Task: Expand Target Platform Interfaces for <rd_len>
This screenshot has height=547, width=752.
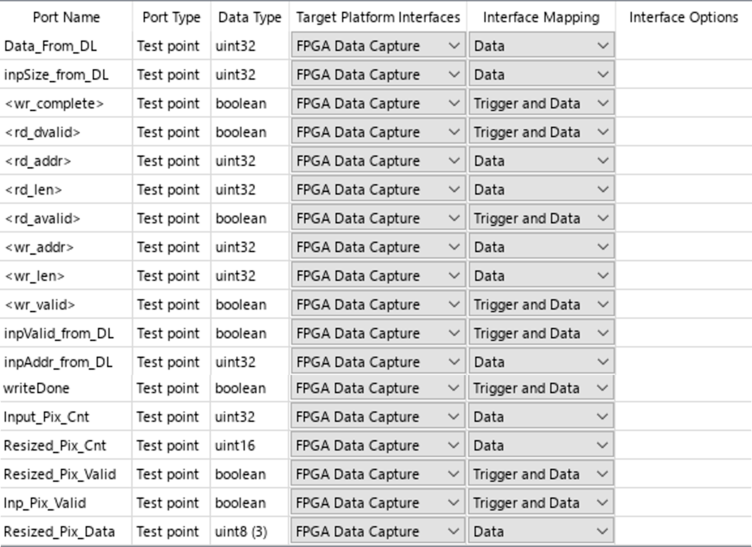Action: [x=377, y=189]
